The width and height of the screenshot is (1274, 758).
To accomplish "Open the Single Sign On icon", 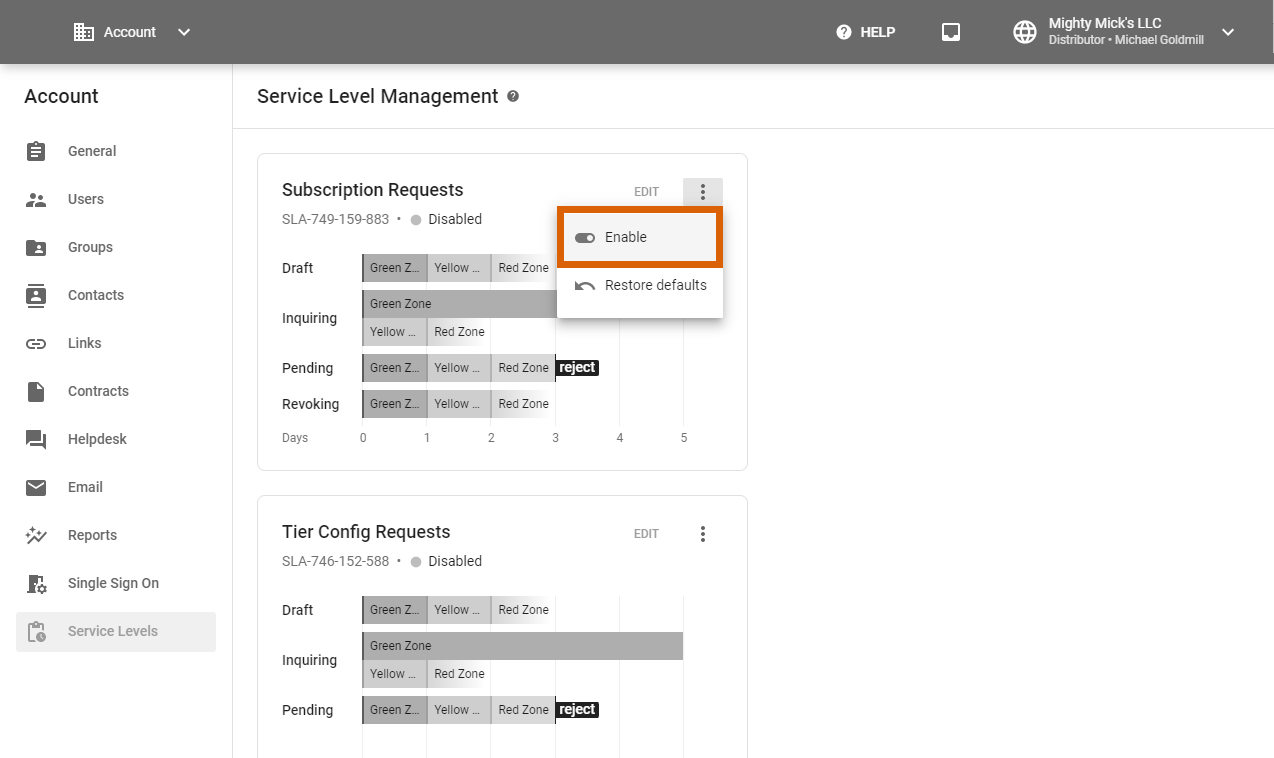I will pyautogui.click(x=36, y=583).
